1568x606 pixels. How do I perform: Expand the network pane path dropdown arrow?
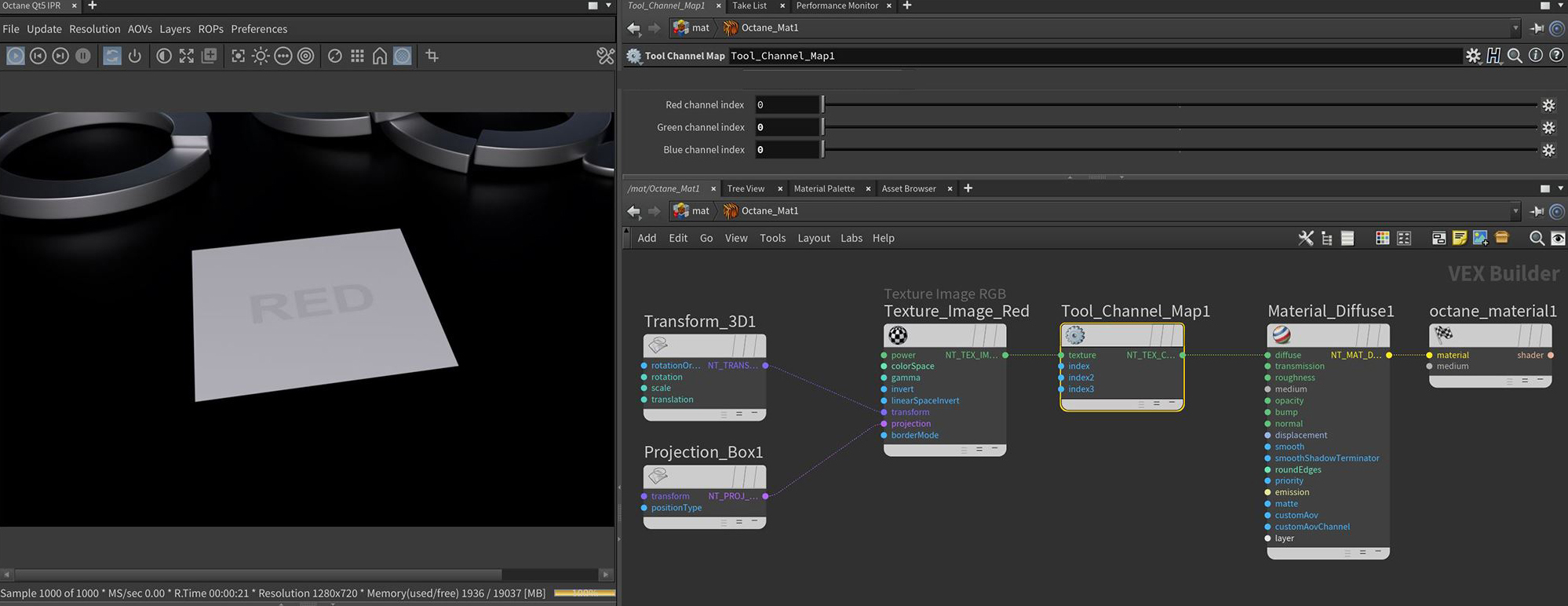tap(1515, 211)
